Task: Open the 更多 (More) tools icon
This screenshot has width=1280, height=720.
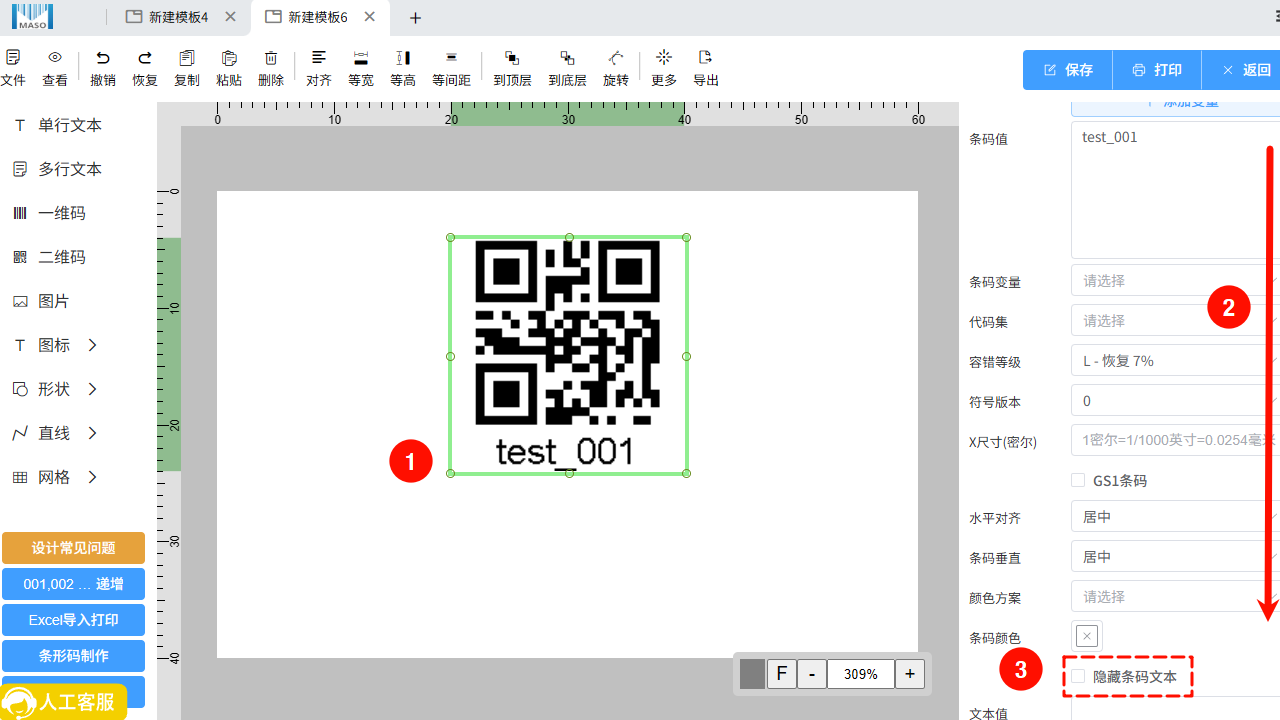Action: [664, 68]
